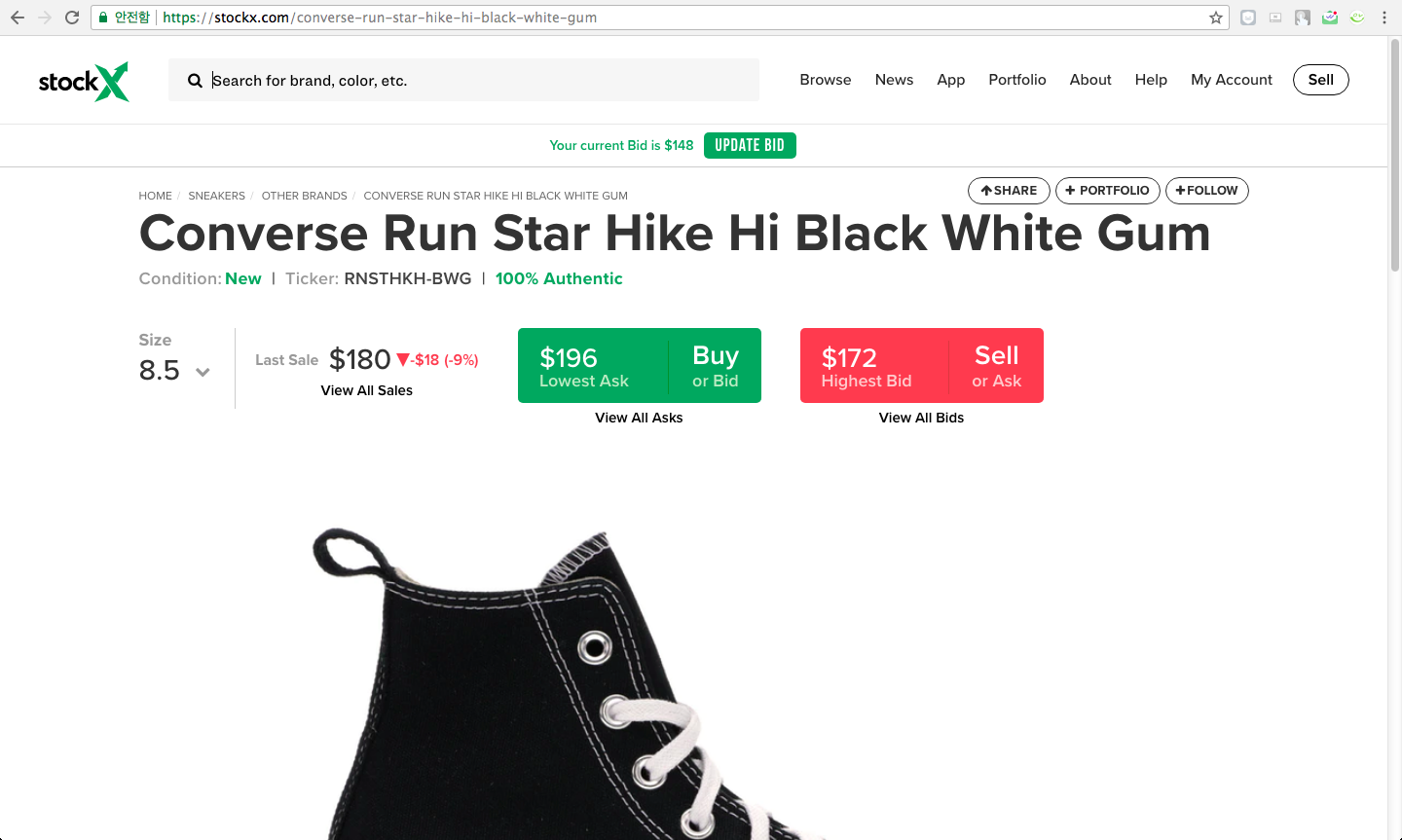Screen dimensions: 1402x840
Task: Go to Home breadcrumb
Action: point(155,196)
